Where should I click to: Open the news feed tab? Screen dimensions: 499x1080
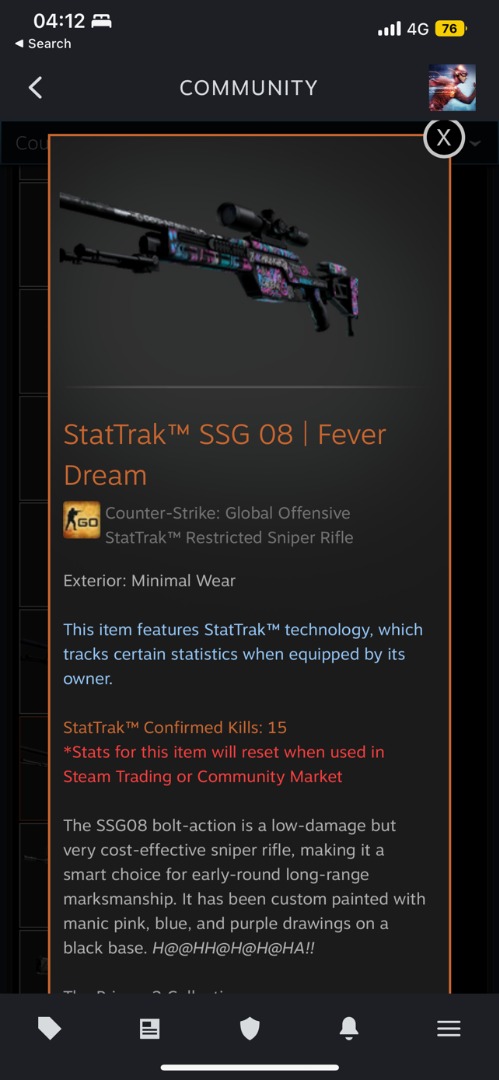pyautogui.click(x=150, y=1028)
